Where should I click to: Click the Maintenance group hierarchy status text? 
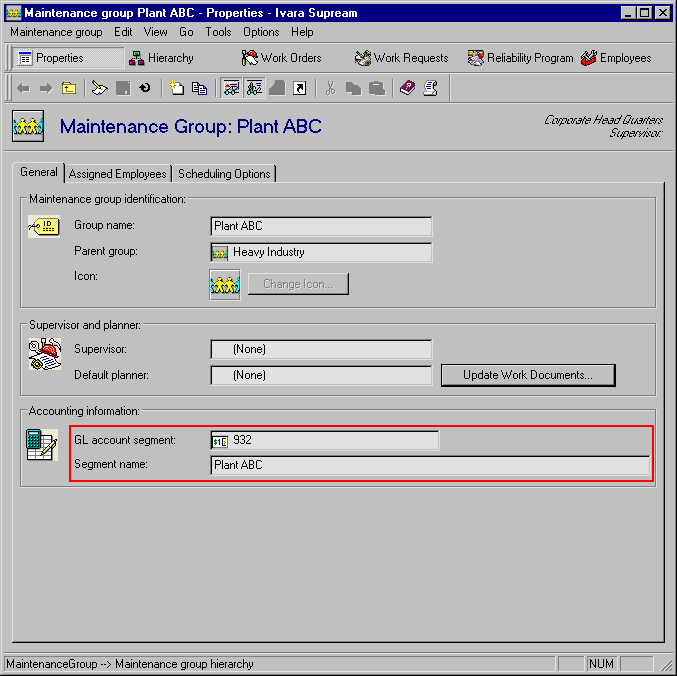click(184, 663)
